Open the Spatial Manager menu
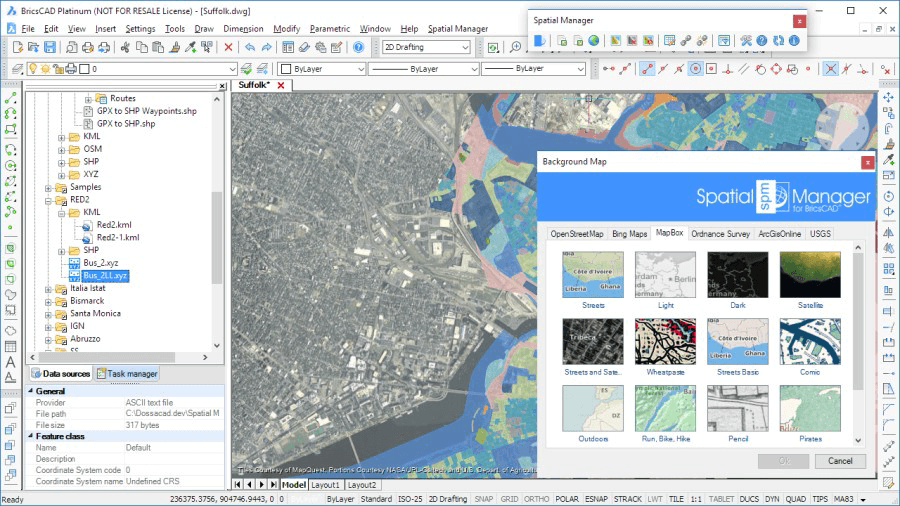Viewport: 900px width, 506px height. pyautogui.click(x=457, y=29)
